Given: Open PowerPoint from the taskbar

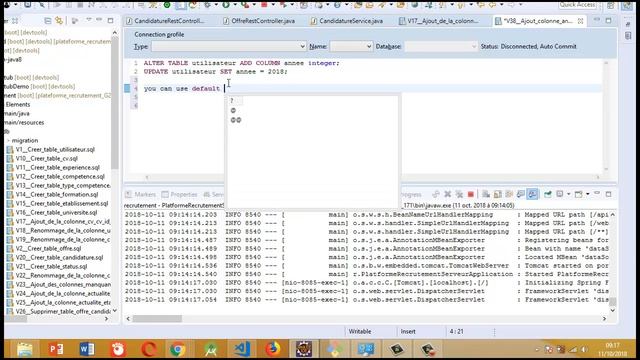Looking at the screenshot, I should (56, 349).
